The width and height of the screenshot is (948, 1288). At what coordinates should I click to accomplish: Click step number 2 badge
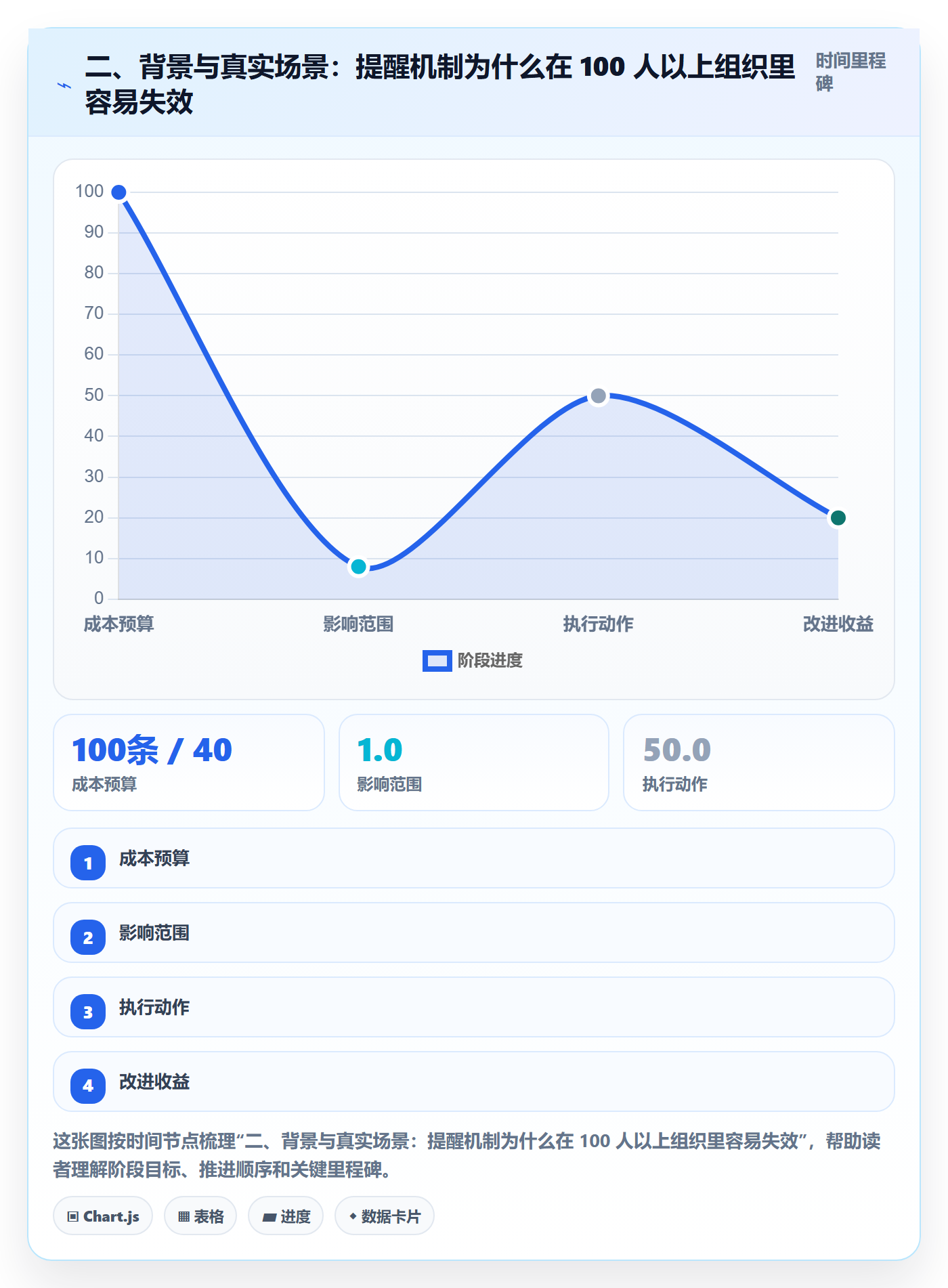(88, 937)
